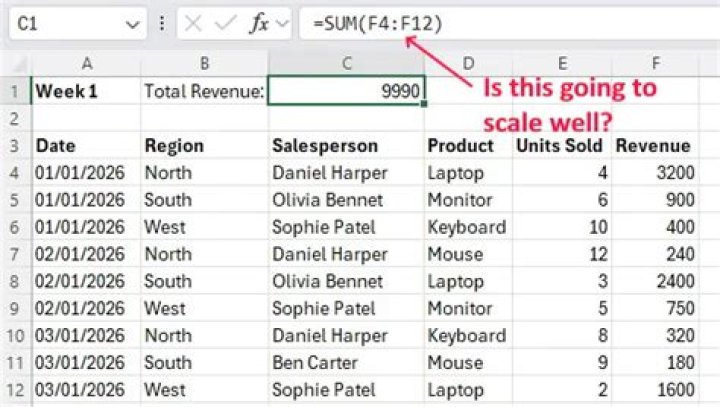
Task: Click the 'Region' header cell
Action: [204, 146]
